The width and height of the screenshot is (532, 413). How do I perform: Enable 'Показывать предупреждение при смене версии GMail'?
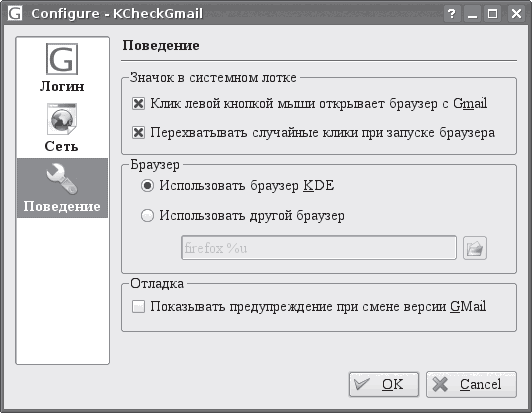point(138,306)
